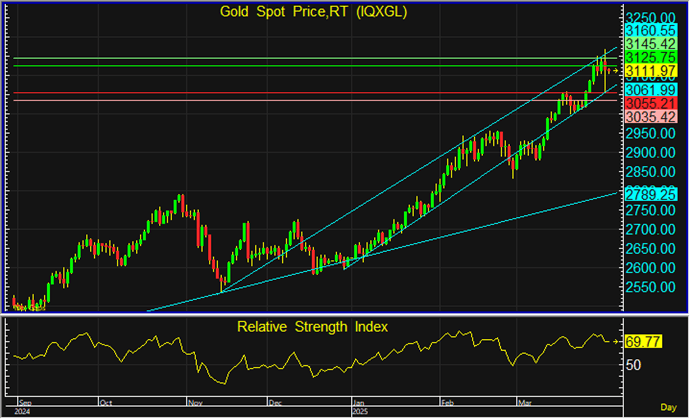Select the cyan 3160.55 price tag
Image resolution: width=690 pixels, height=419 pixels.
click(x=648, y=31)
